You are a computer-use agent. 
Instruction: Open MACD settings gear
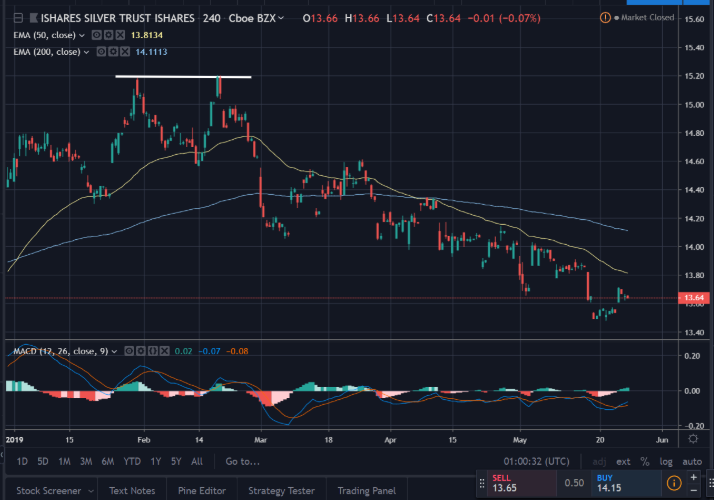coord(141,351)
